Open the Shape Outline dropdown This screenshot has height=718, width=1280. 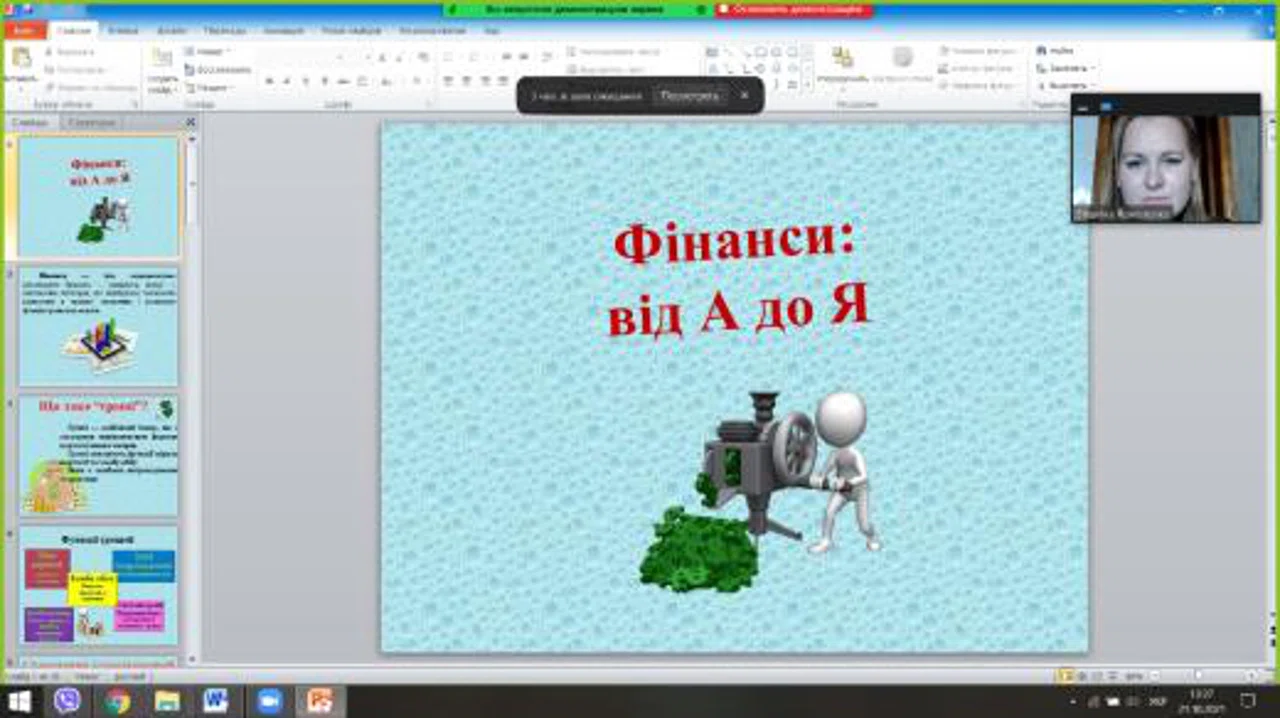click(x=979, y=69)
